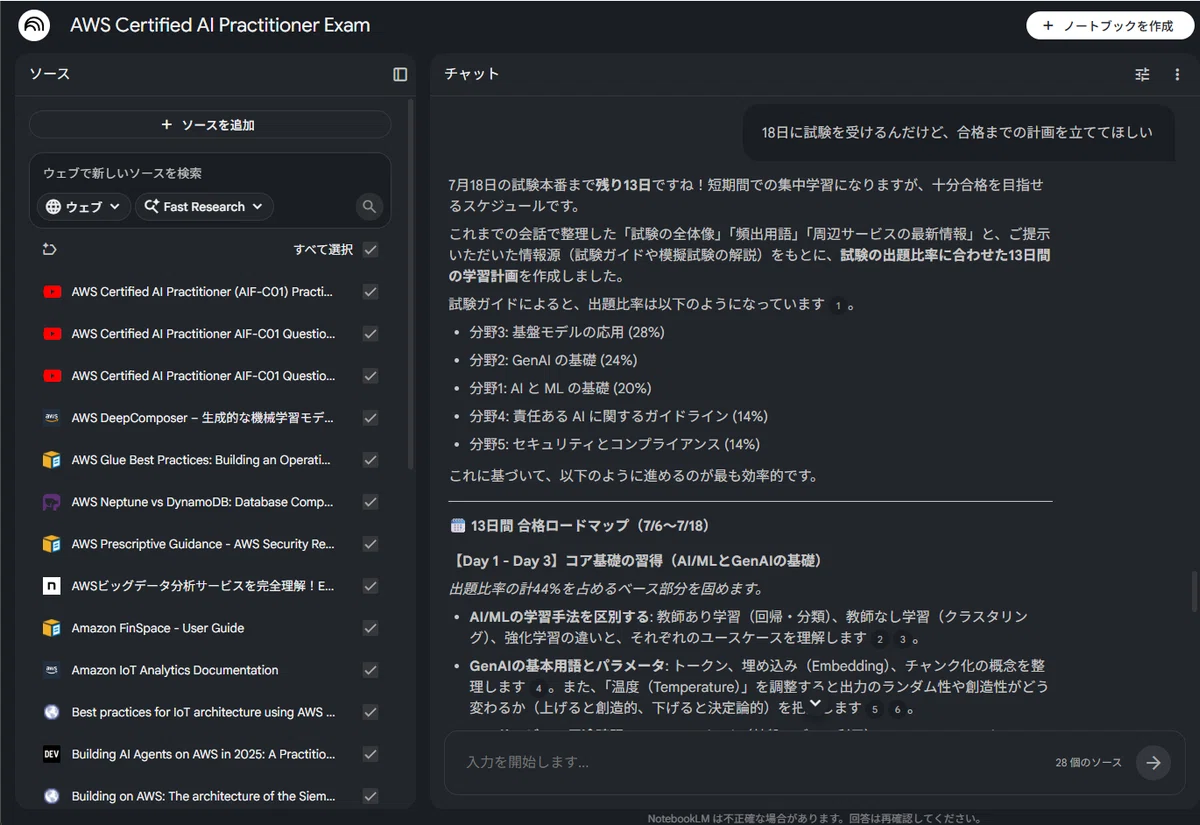Open Building on AWS: The architecture of the Siem... source
Viewport: 1200px width, 825px height.
click(x=203, y=796)
